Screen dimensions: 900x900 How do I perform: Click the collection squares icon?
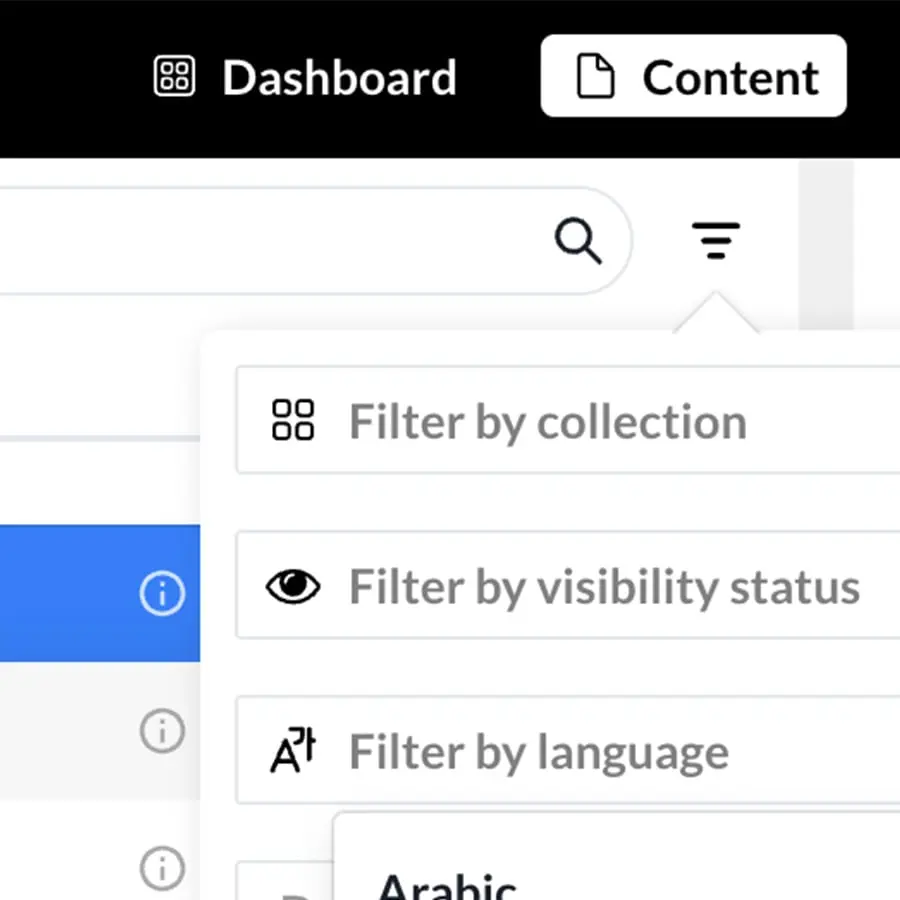pos(293,420)
